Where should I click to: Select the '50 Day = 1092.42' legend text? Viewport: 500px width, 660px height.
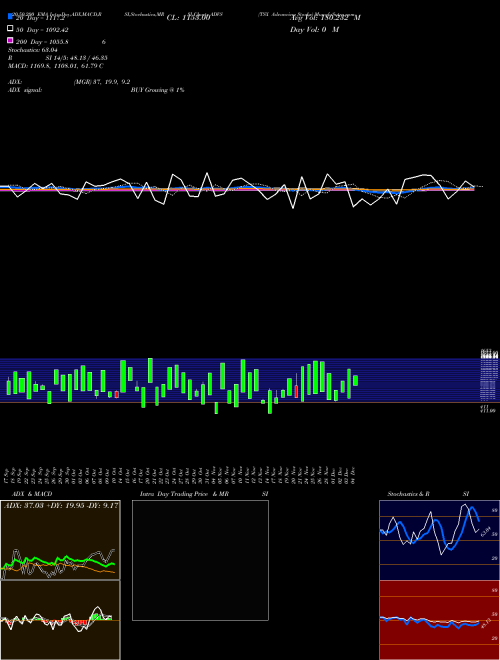point(42,30)
